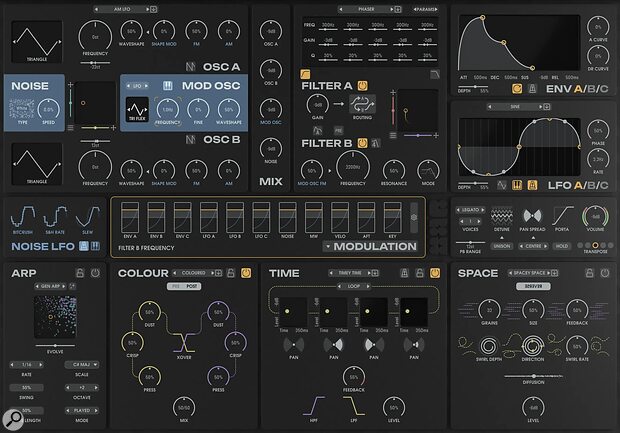Toggle the LFO metronome sync icon
The height and width of the screenshot is (433, 620).
(x=532, y=185)
